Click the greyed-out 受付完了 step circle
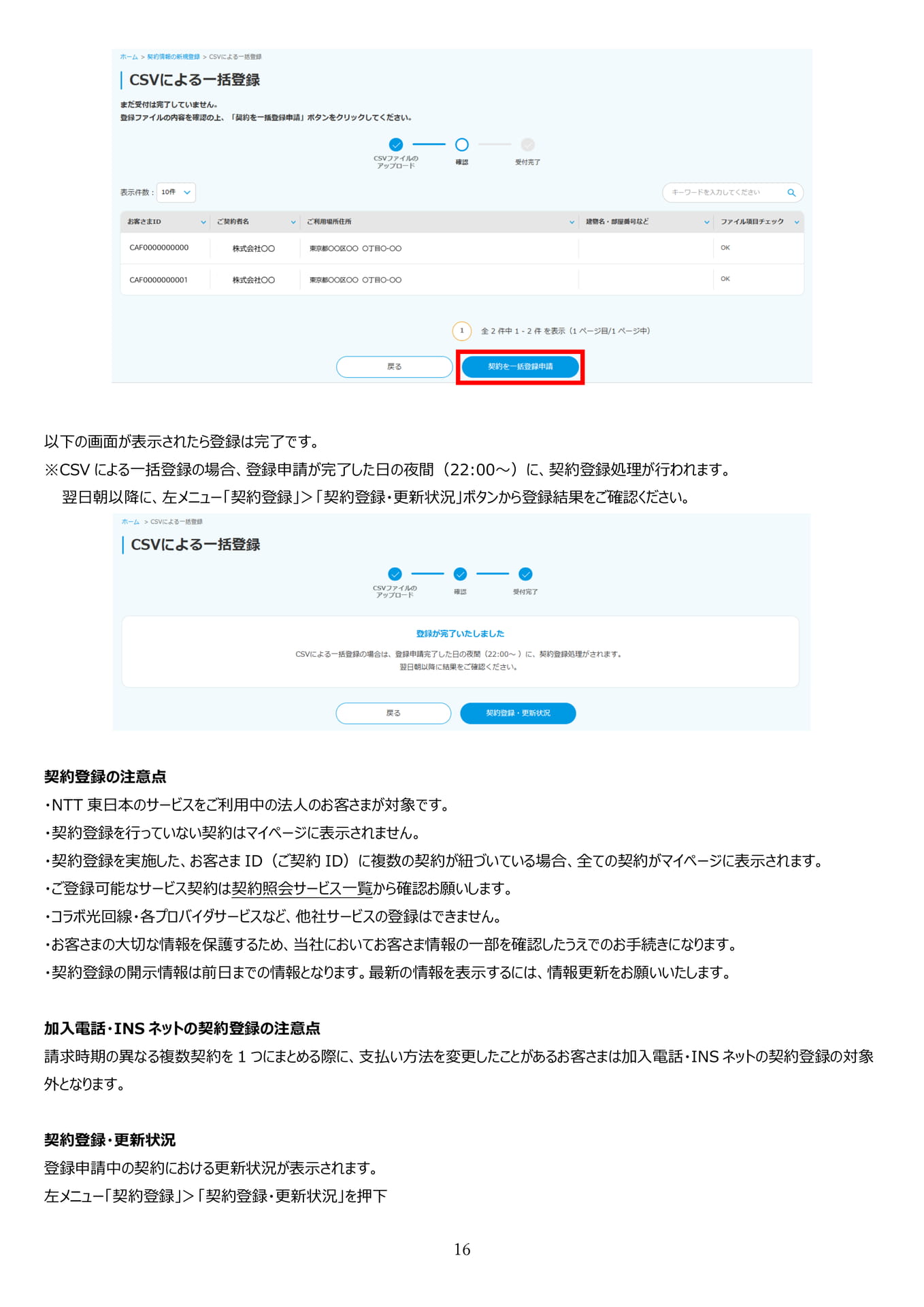The width and height of the screenshot is (924, 1307). click(528, 144)
